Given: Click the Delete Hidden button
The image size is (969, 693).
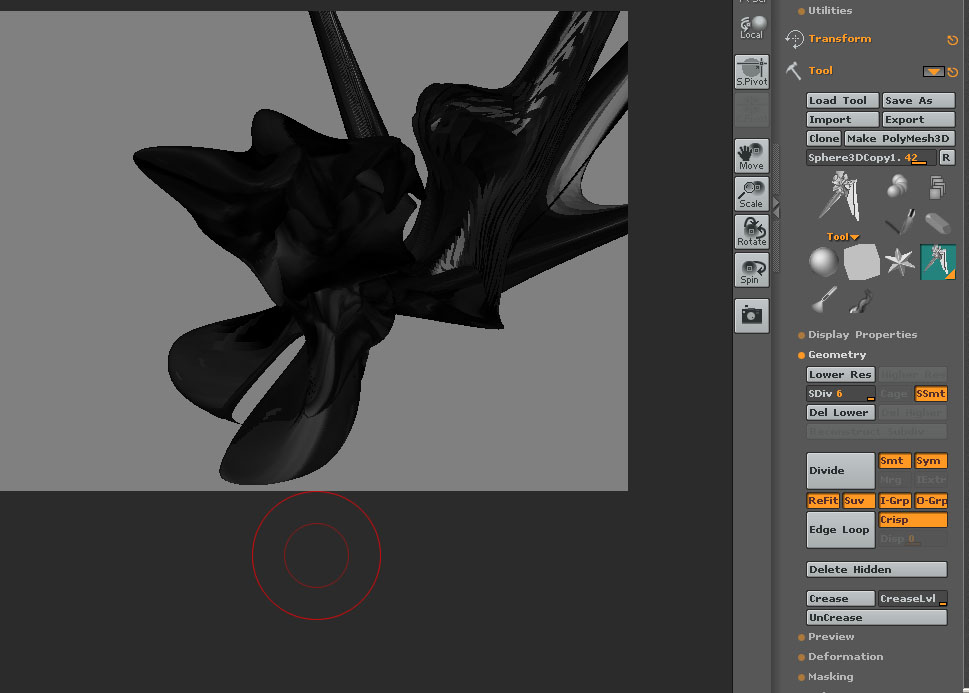Looking at the screenshot, I should tap(877, 570).
